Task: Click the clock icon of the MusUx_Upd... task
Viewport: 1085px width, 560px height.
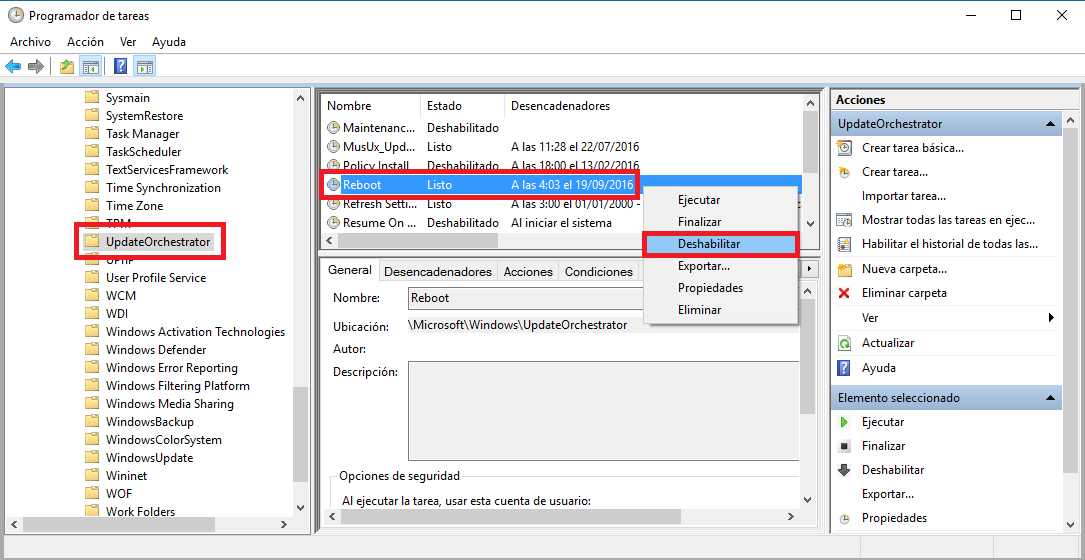Action: tap(334, 147)
